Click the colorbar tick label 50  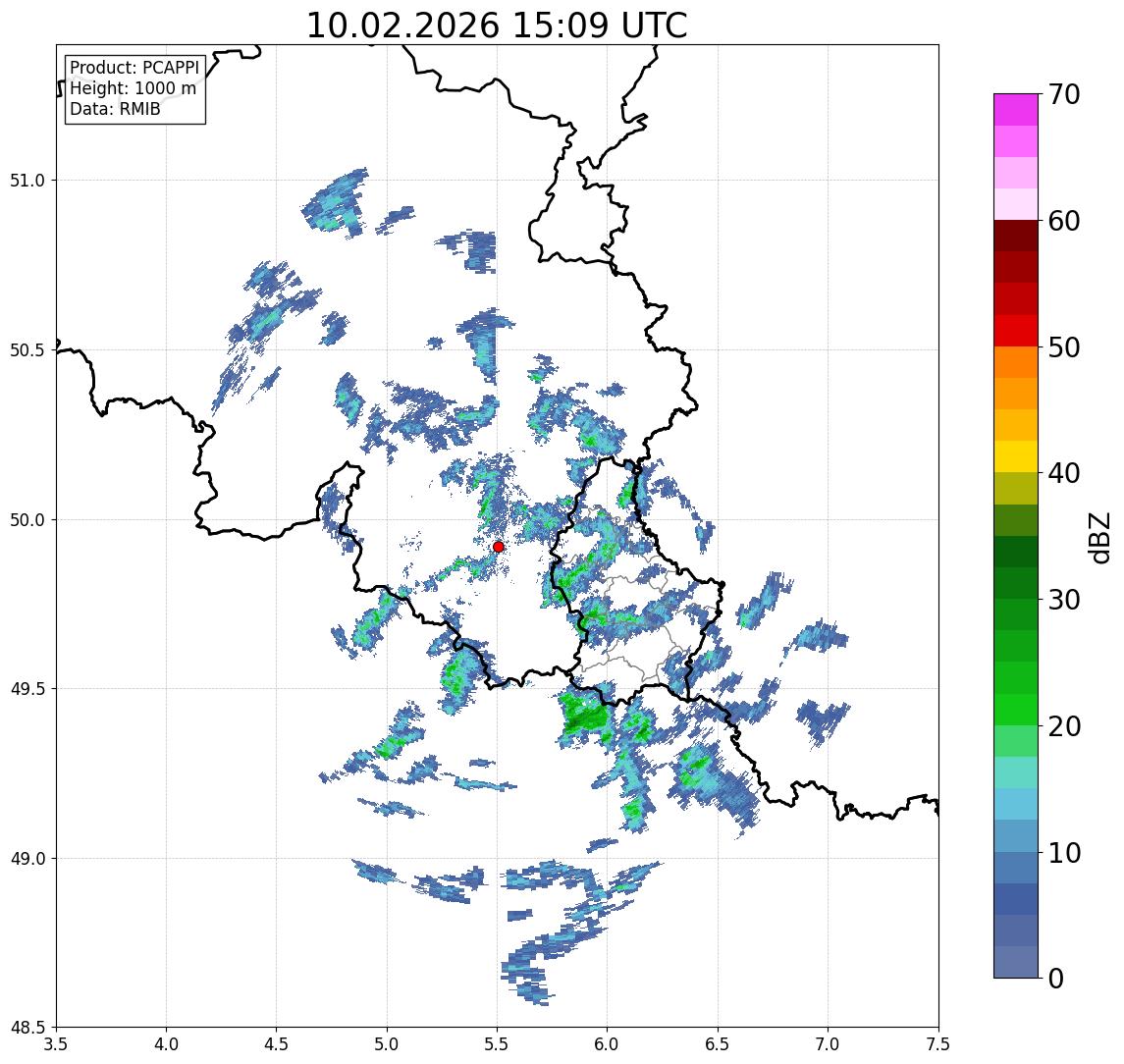(x=1064, y=347)
